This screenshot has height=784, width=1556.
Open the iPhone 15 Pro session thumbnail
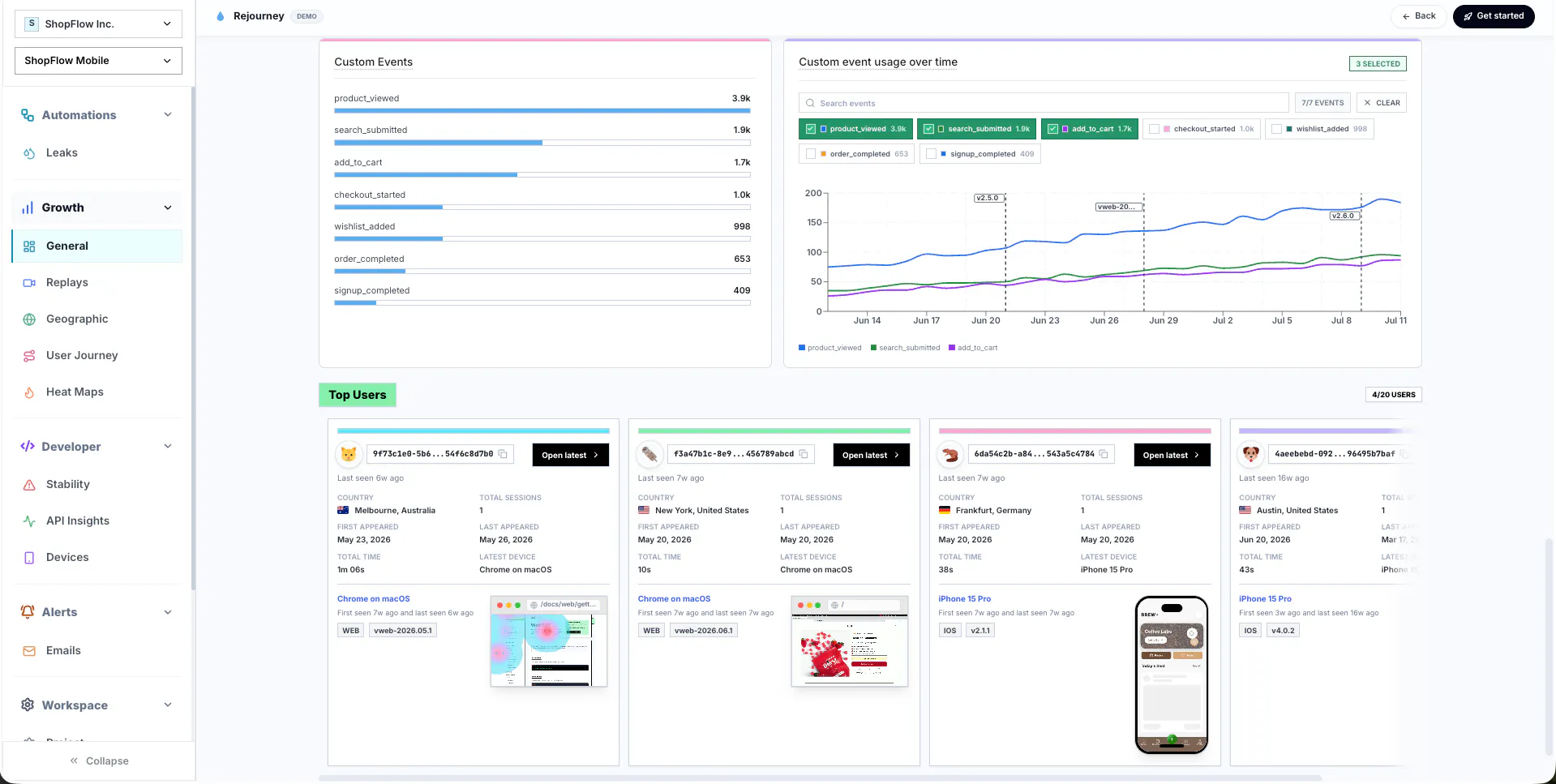click(x=1172, y=675)
